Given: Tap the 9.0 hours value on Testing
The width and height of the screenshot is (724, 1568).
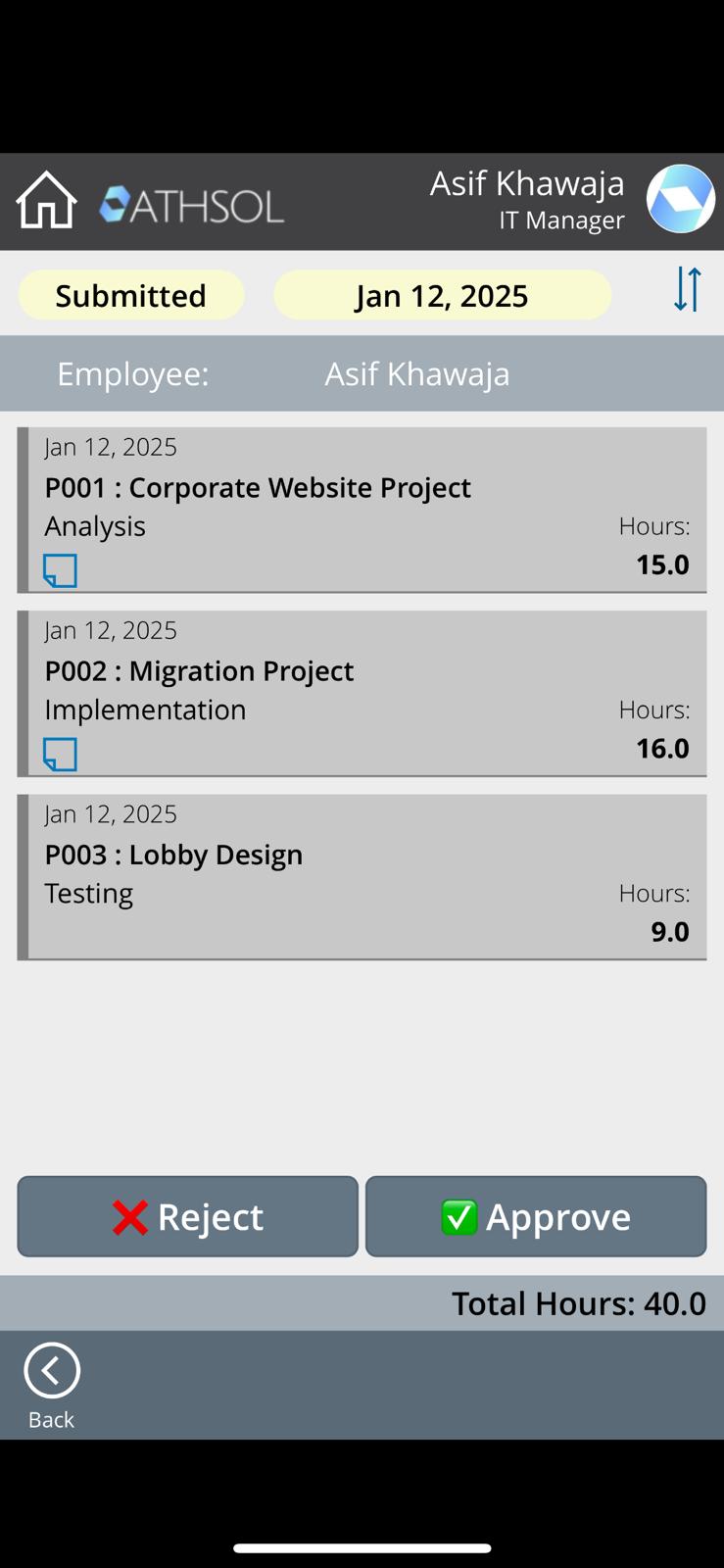Looking at the screenshot, I should 669,931.
